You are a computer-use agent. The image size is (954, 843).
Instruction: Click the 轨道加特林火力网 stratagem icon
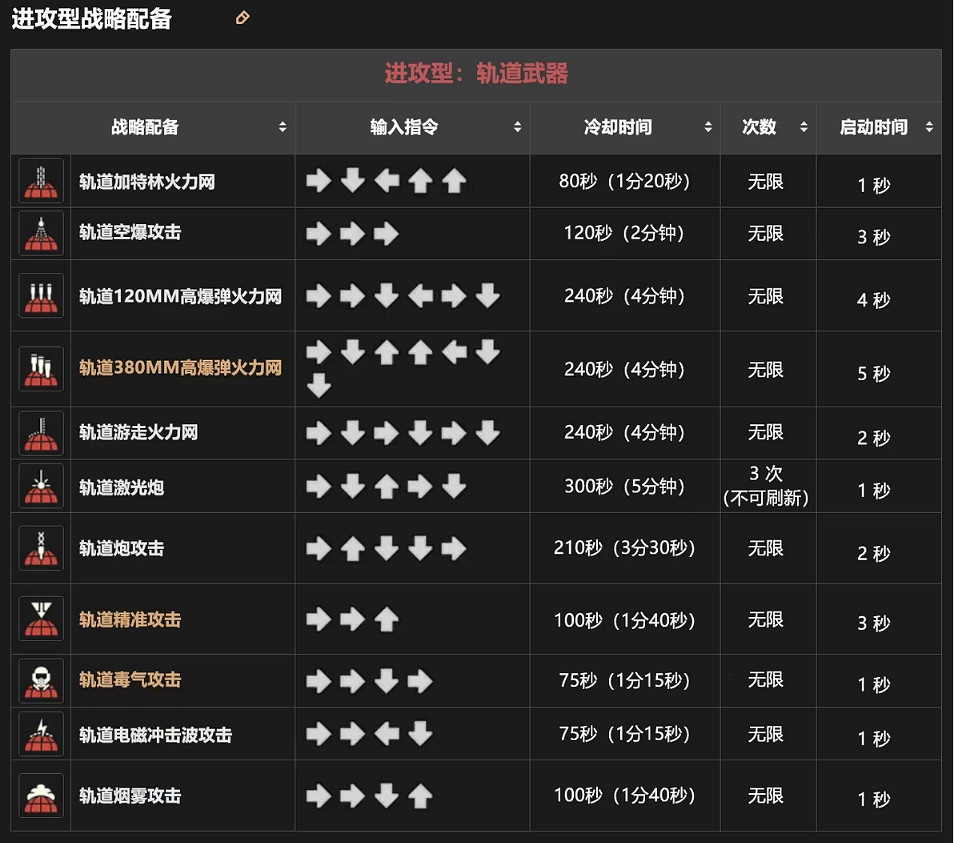(x=41, y=181)
